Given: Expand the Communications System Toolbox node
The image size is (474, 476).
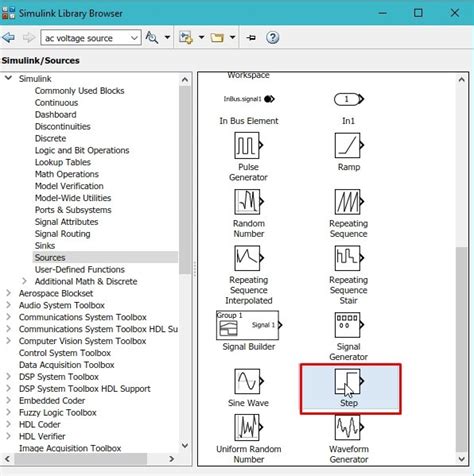Looking at the screenshot, I should (x=8, y=317).
